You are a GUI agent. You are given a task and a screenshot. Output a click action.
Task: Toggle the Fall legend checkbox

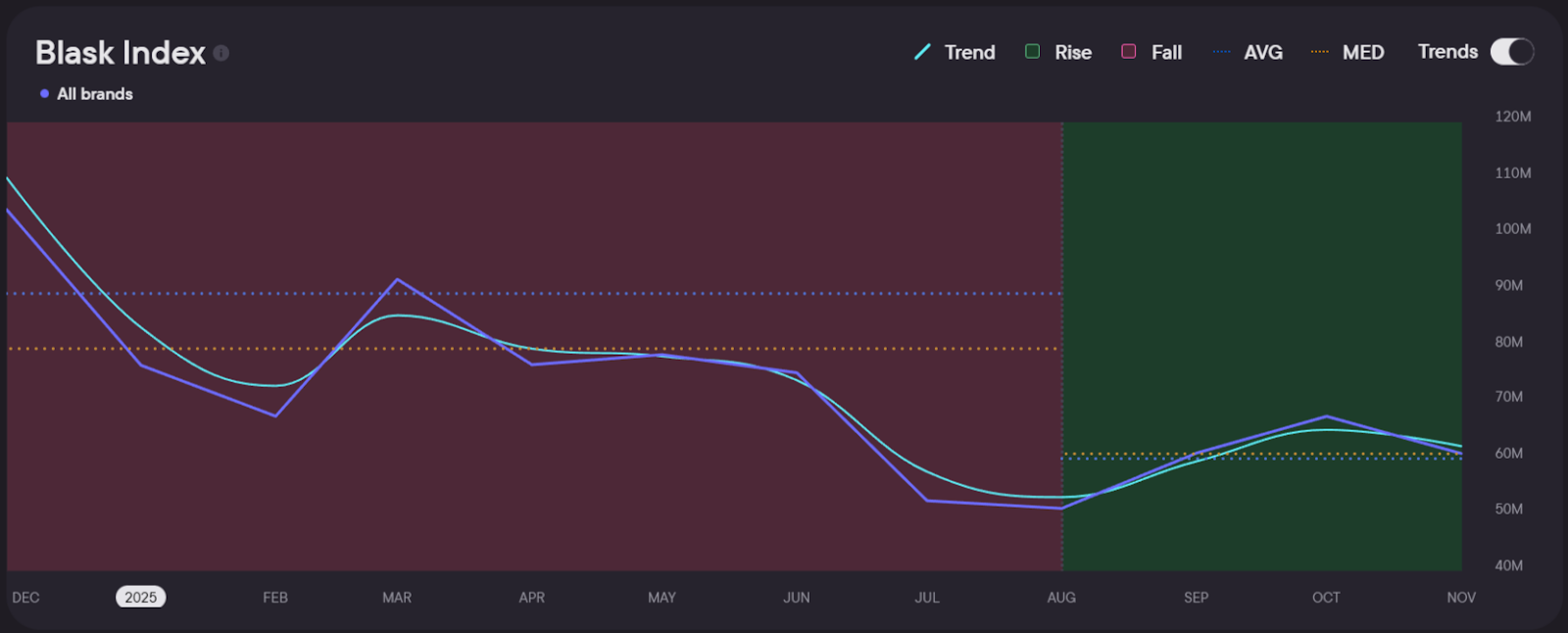(x=1129, y=51)
